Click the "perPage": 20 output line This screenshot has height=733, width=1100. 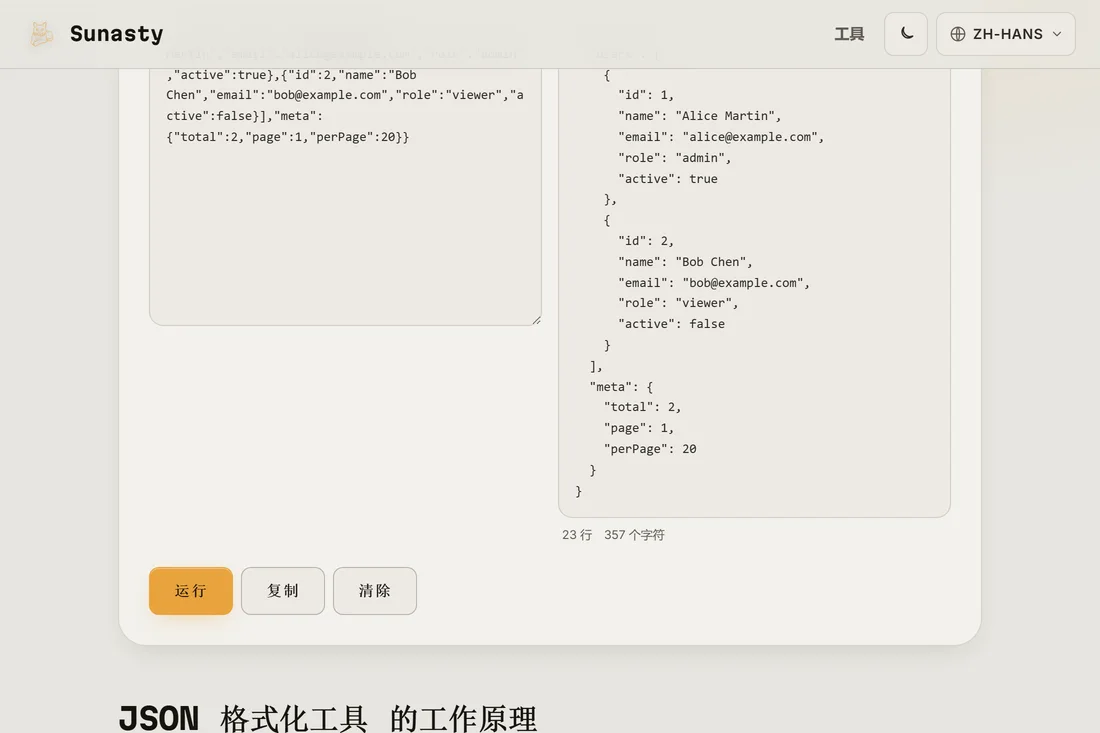[650, 449]
